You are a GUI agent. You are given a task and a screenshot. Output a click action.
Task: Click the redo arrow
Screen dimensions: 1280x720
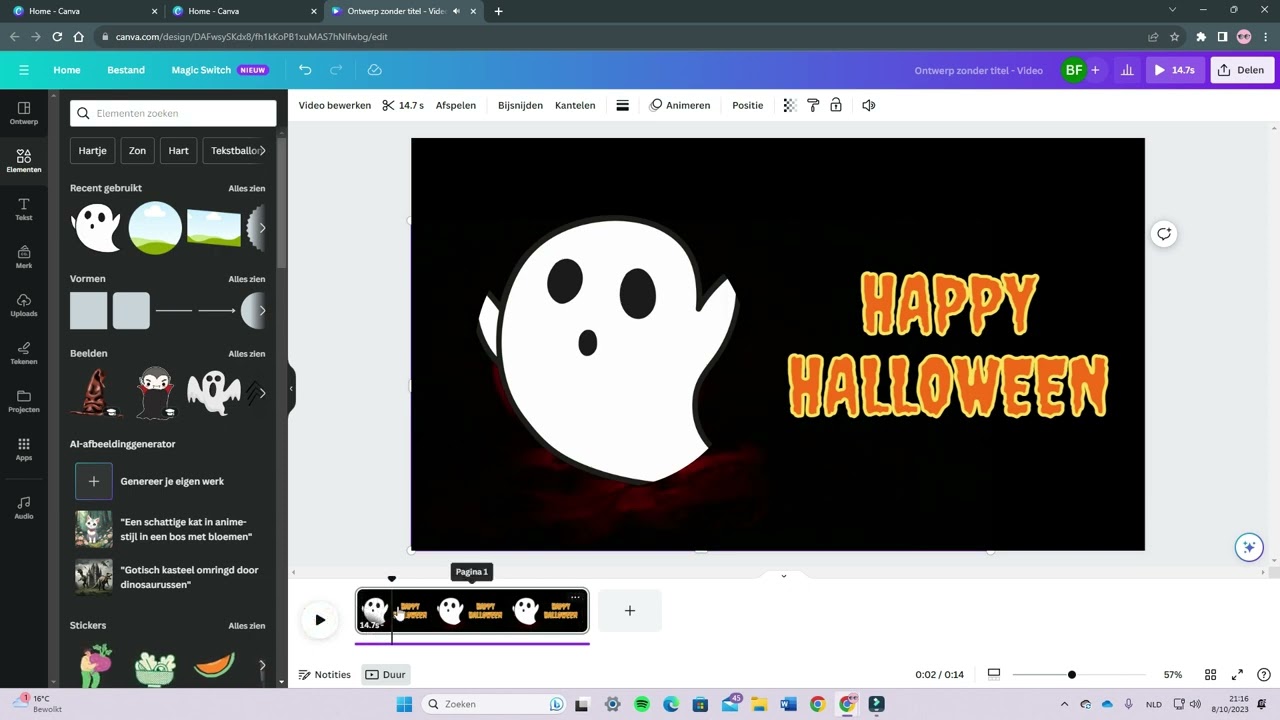(x=336, y=70)
